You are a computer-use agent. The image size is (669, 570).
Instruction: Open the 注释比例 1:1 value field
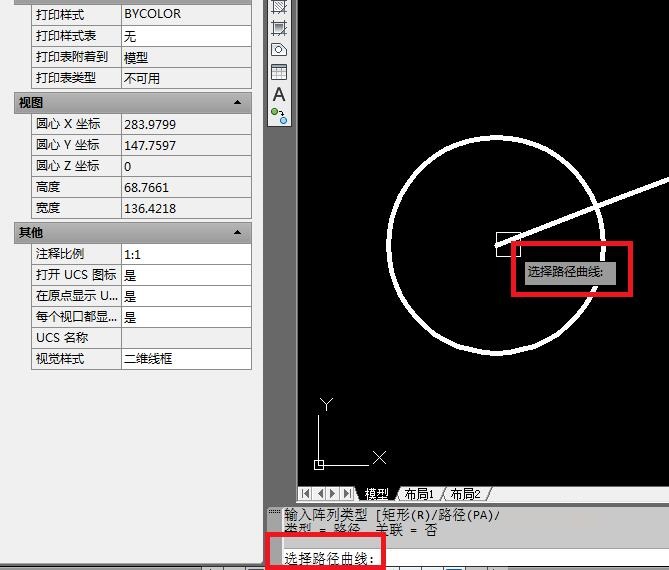tap(186, 254)
